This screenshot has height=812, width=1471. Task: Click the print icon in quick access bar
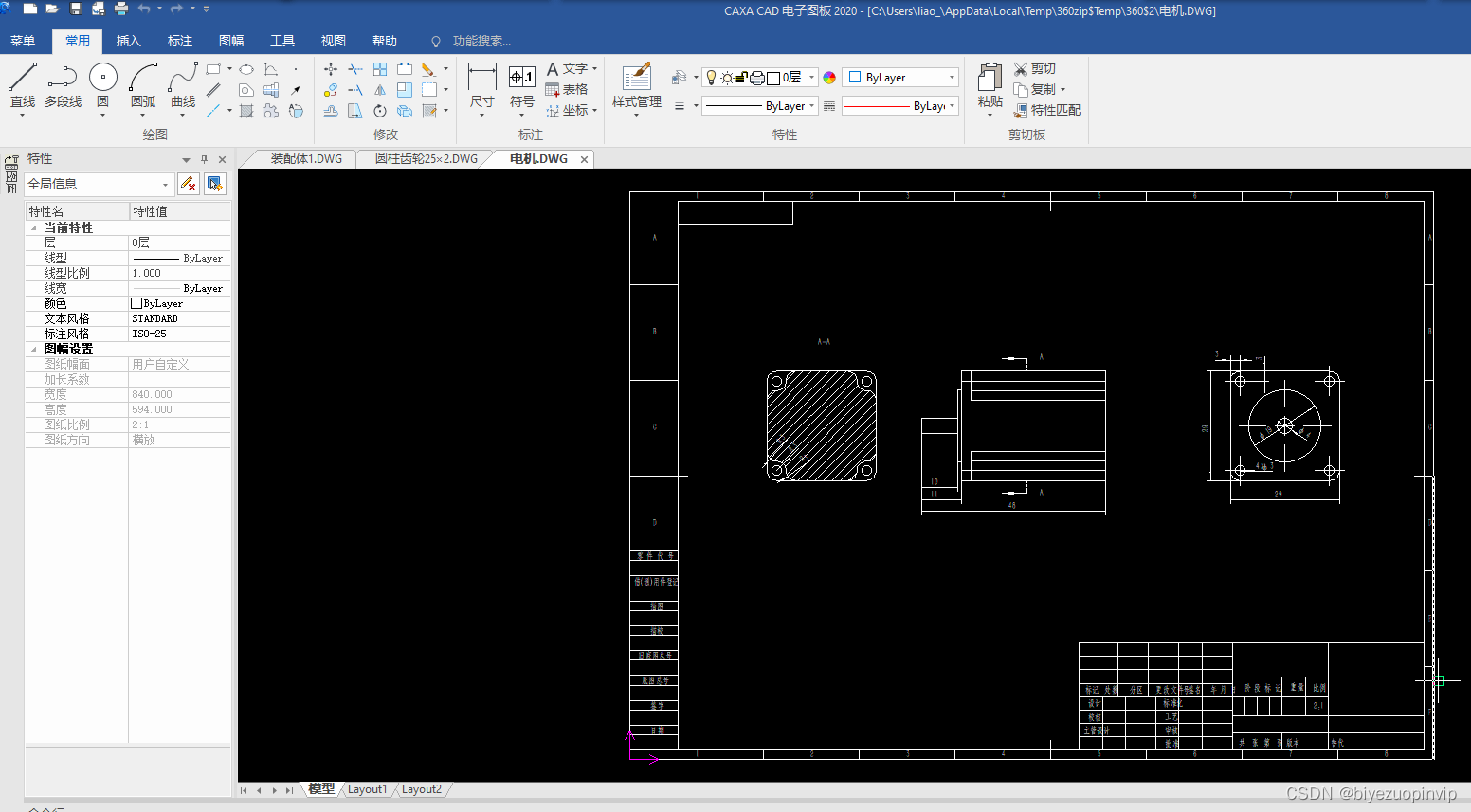click(121, 9)
